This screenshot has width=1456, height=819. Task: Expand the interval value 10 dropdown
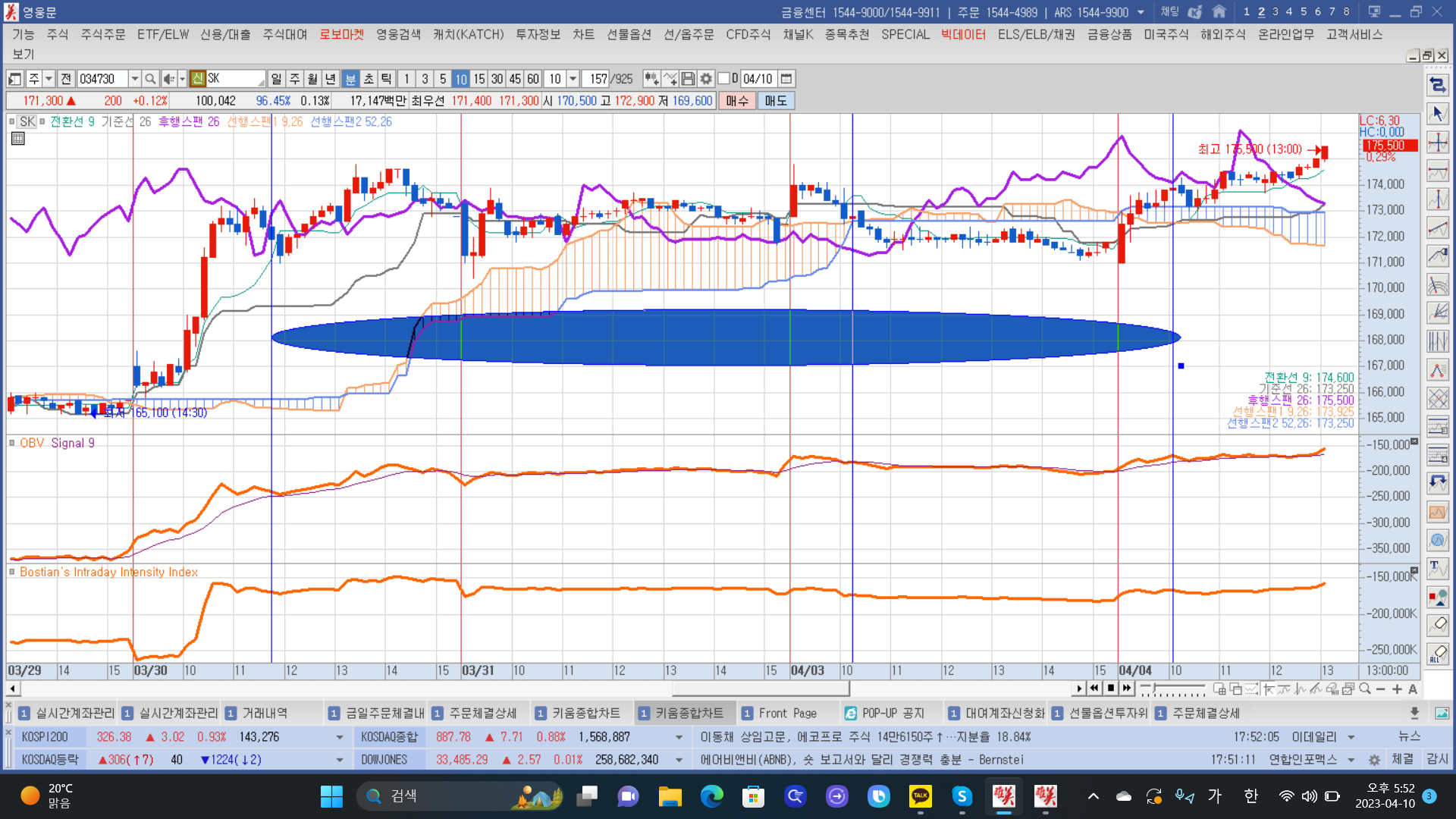573,79
